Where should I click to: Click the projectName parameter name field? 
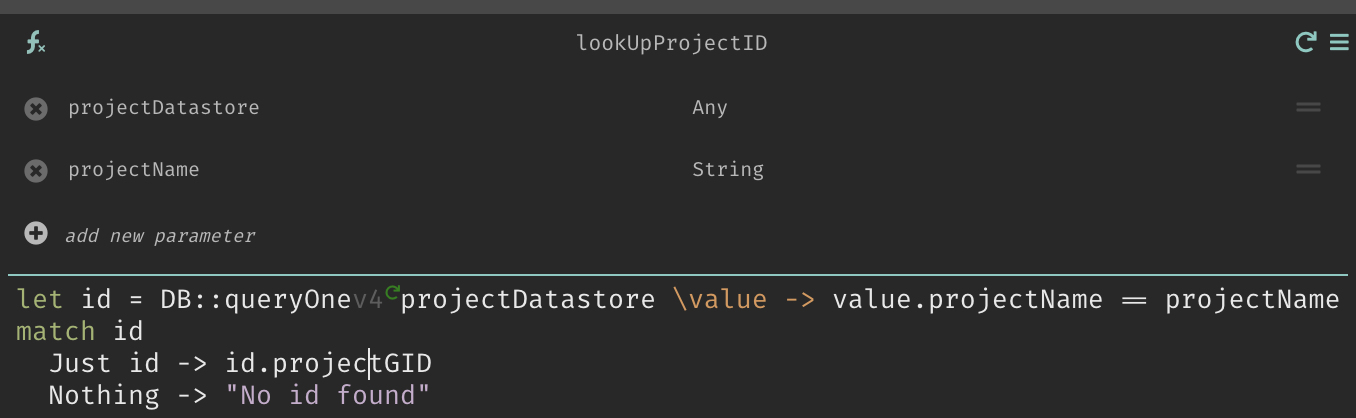[134, 169]
